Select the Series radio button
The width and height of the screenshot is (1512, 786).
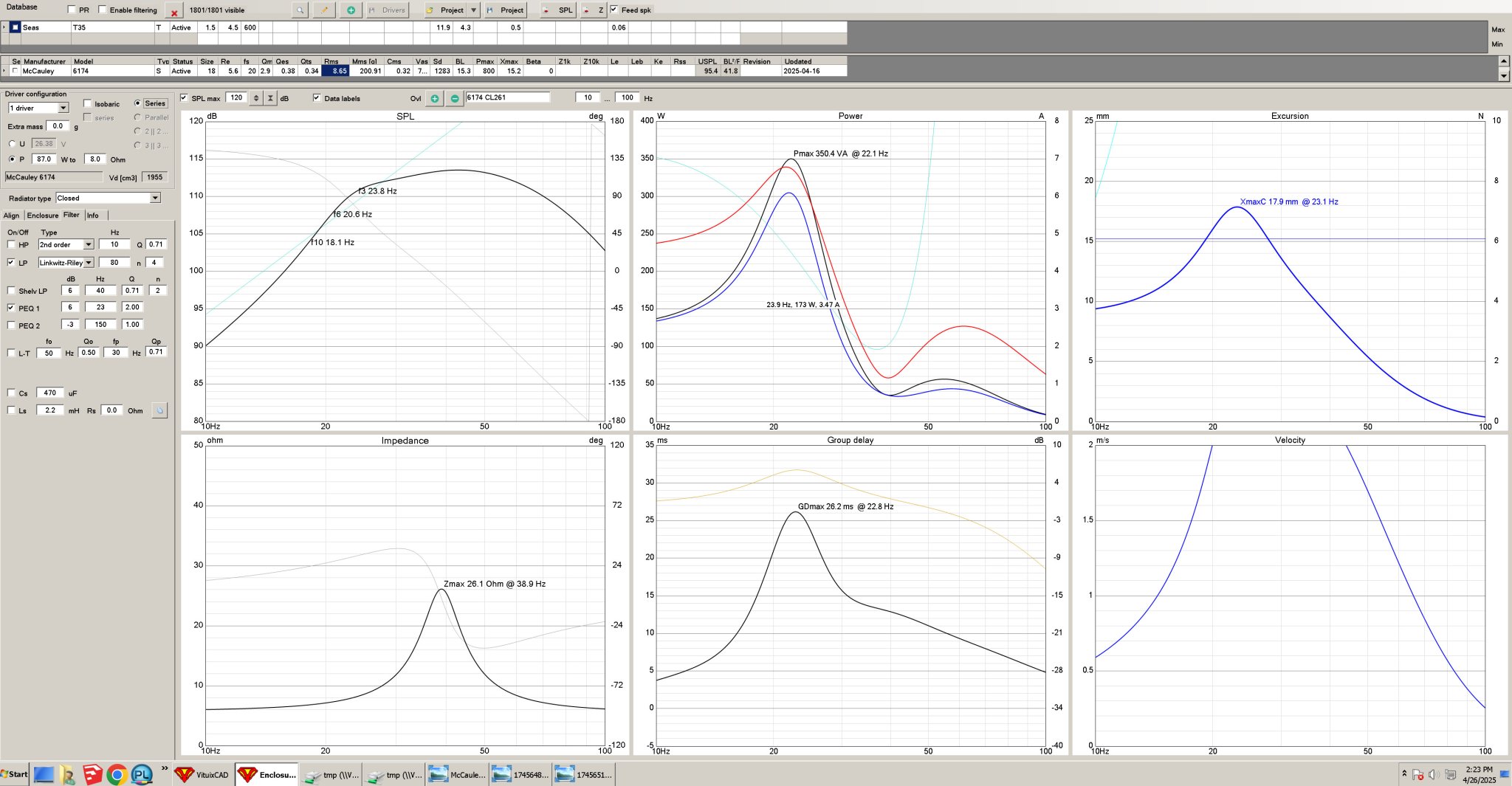pos(137,103)
